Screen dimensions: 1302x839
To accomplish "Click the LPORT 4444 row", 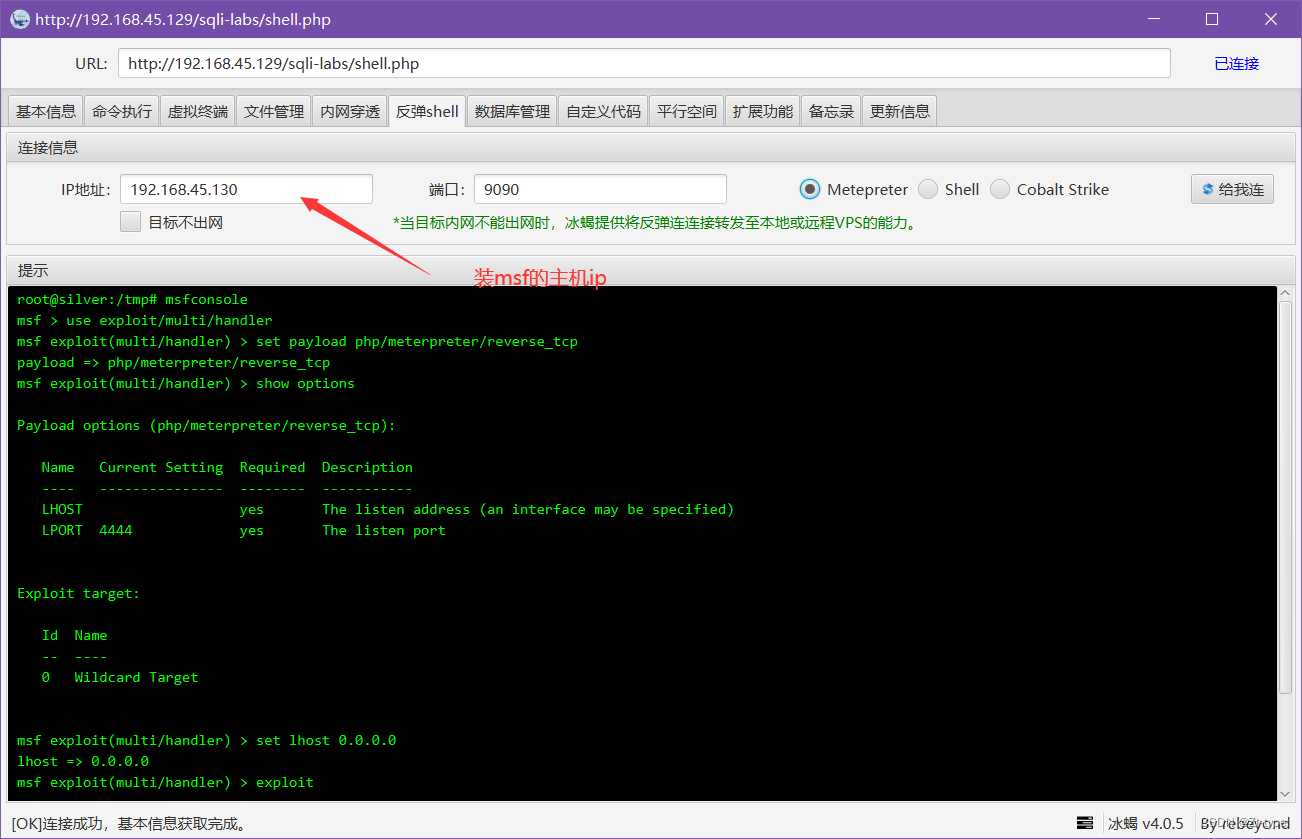I will coord(243,530).
